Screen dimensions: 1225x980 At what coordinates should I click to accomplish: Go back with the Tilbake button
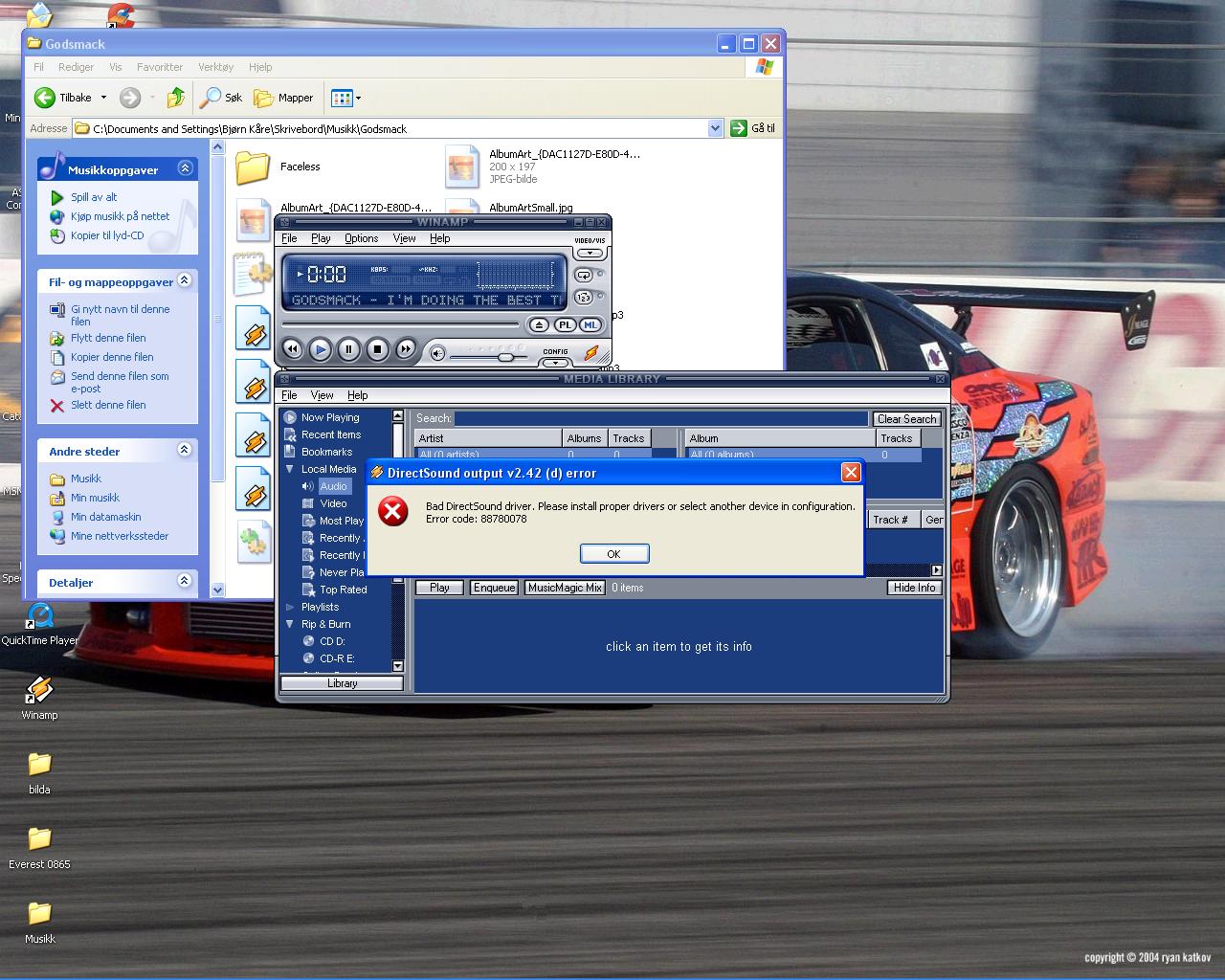64,98
